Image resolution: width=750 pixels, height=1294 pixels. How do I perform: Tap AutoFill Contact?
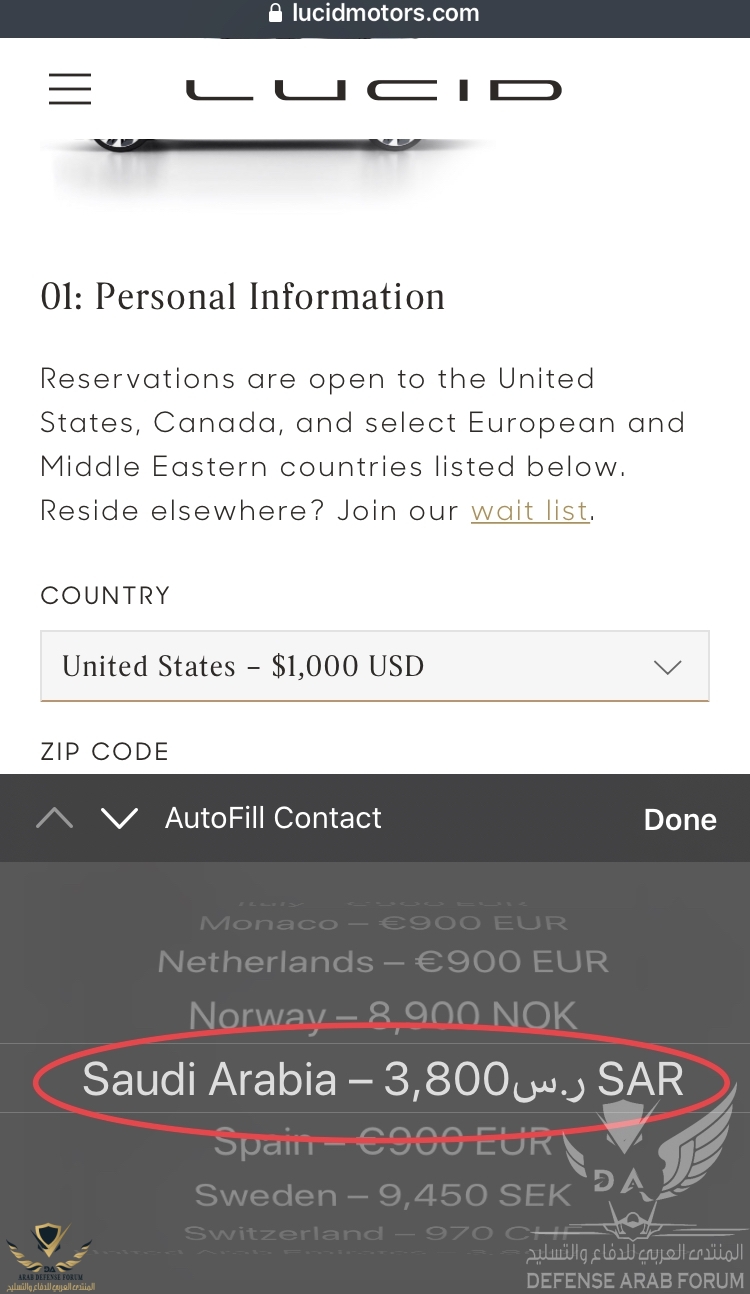(273, 818)
